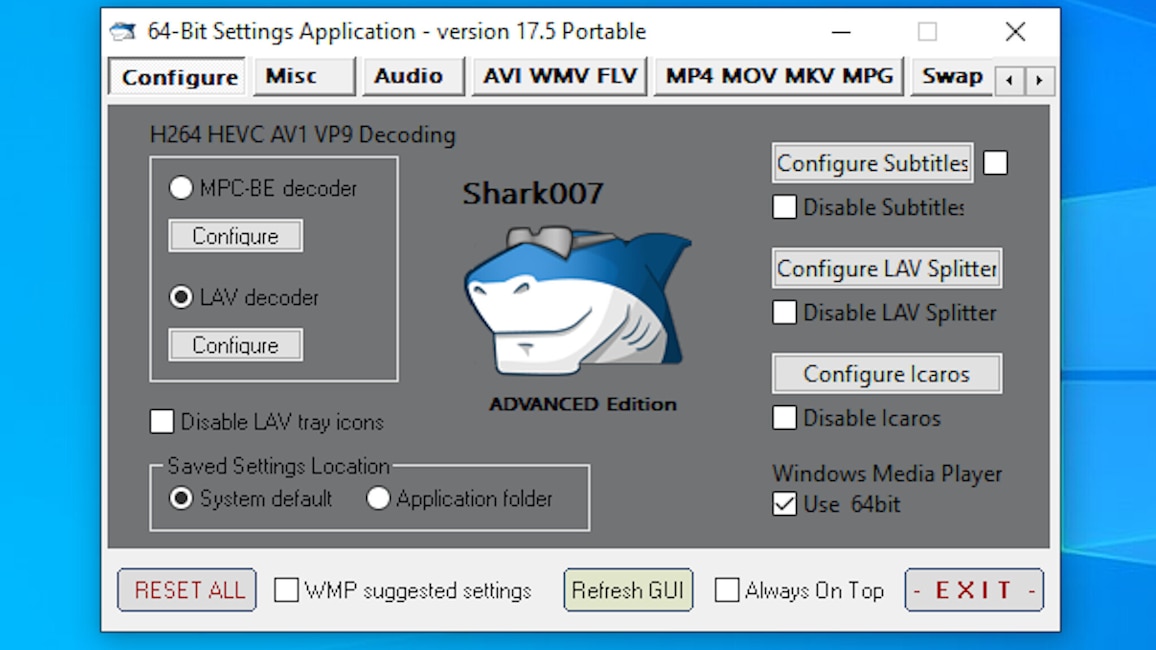Click Configure under MPC-BE decoder
Image resolution: width=1156 pixels, height=650 pixels.
pyautogui.click(x=235, y=236)
